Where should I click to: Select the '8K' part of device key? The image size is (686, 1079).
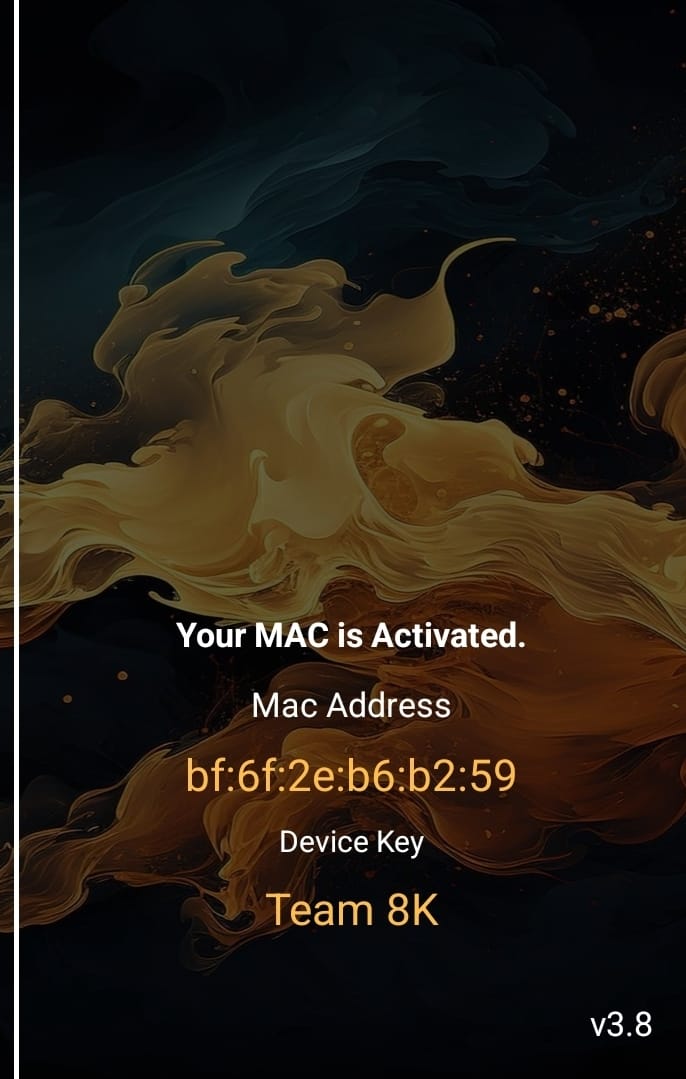pyautogui.click(x=412, y=910)
